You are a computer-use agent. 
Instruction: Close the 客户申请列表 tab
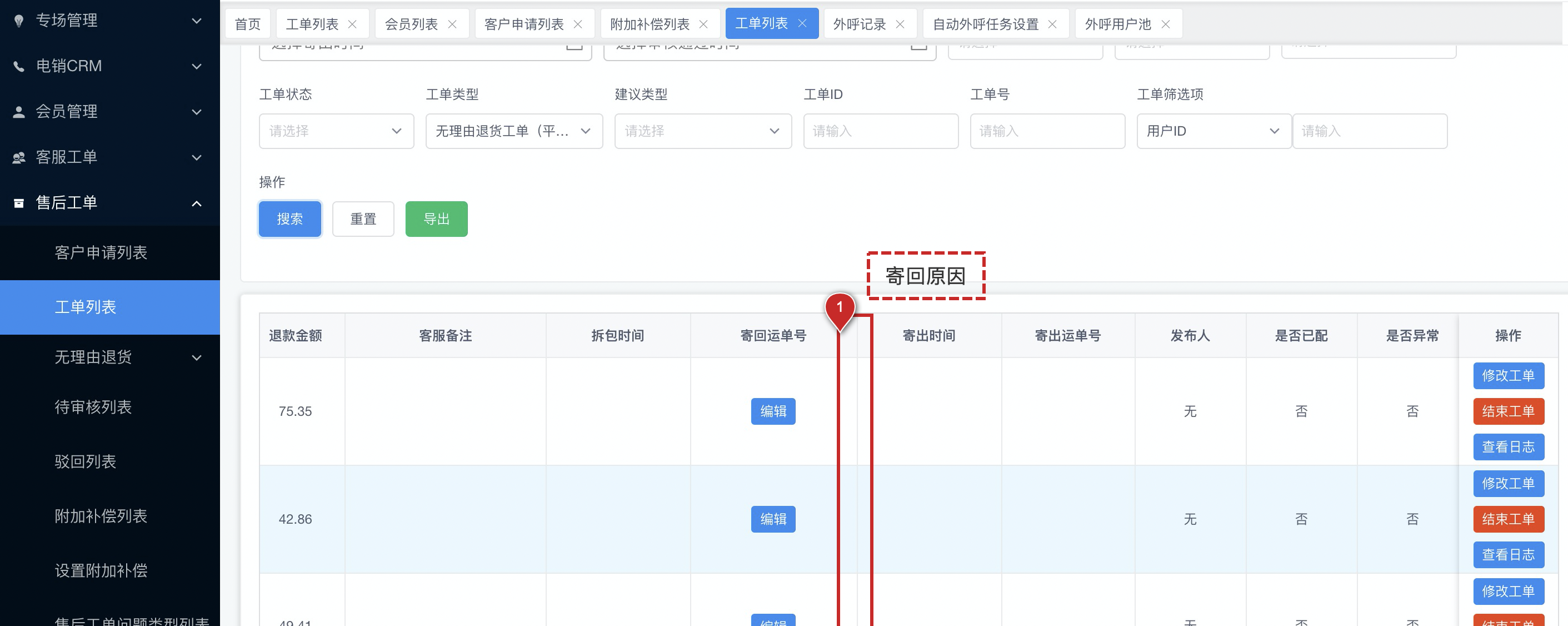click(x=578, y=24)
